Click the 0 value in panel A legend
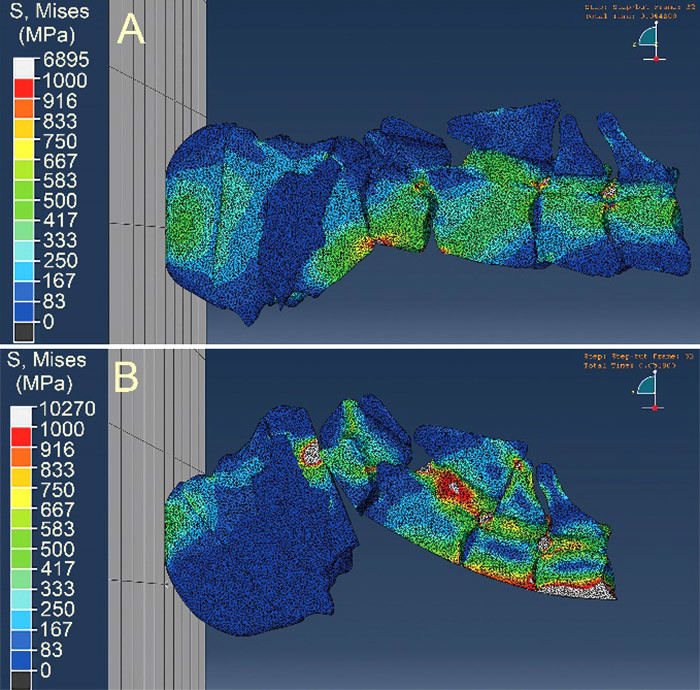700x690 pixels. click(x=49, y=322)
